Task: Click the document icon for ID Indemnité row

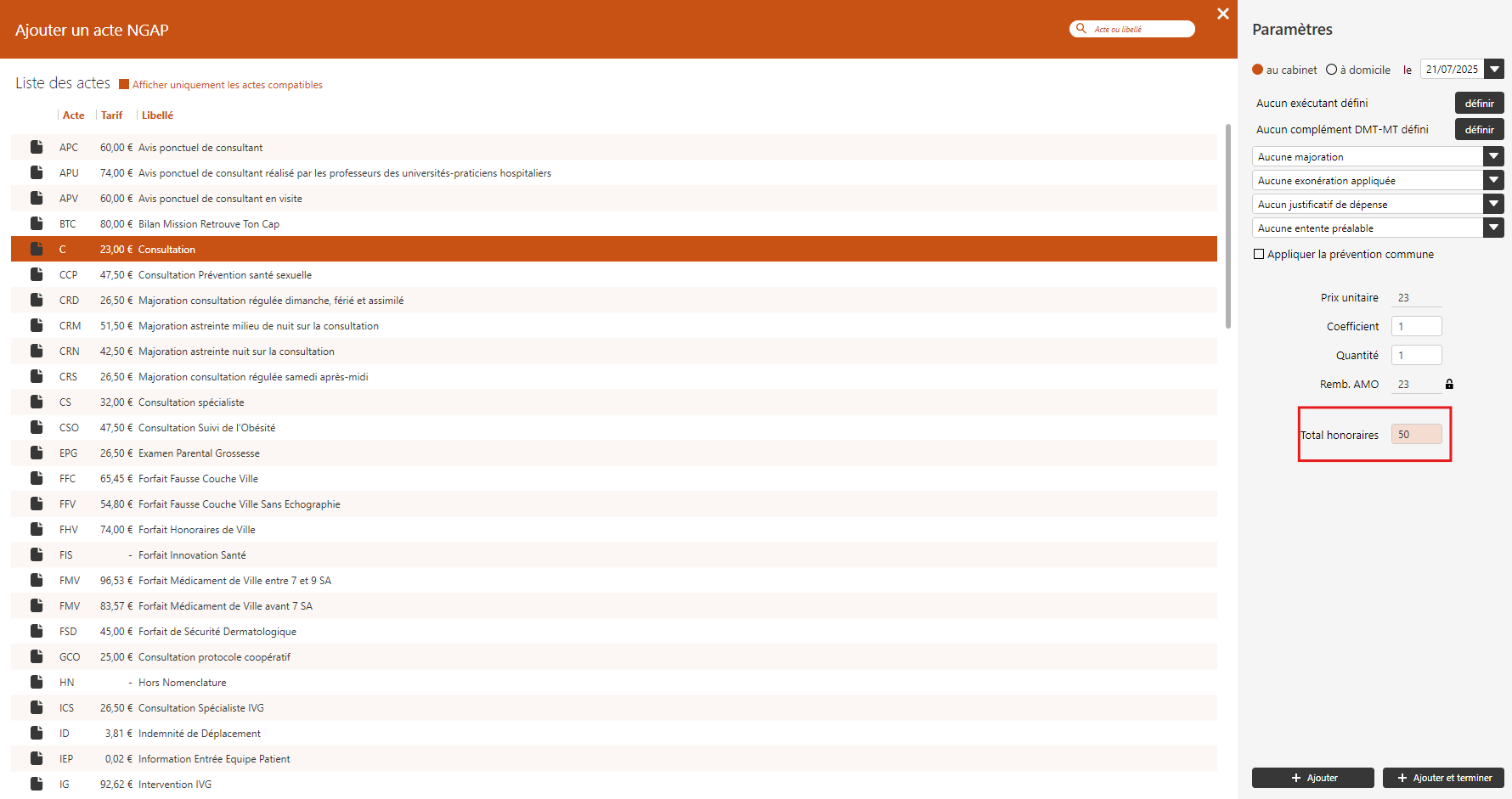Action: tap(37, 733)
